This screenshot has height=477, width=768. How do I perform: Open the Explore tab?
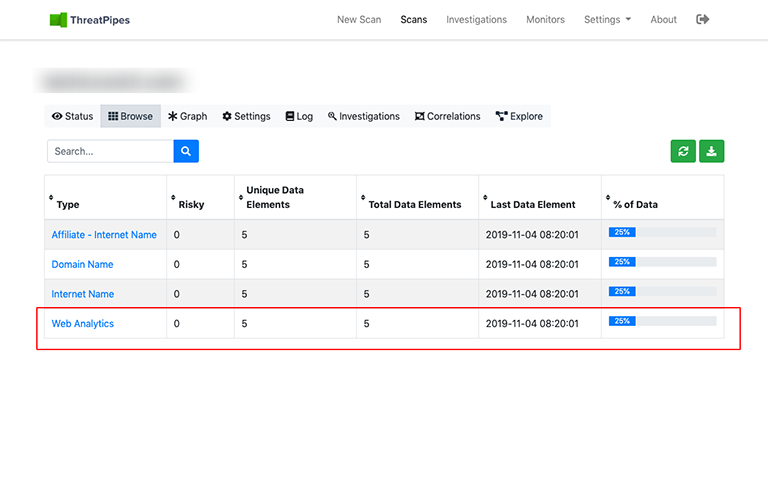[x=519, y=116]
